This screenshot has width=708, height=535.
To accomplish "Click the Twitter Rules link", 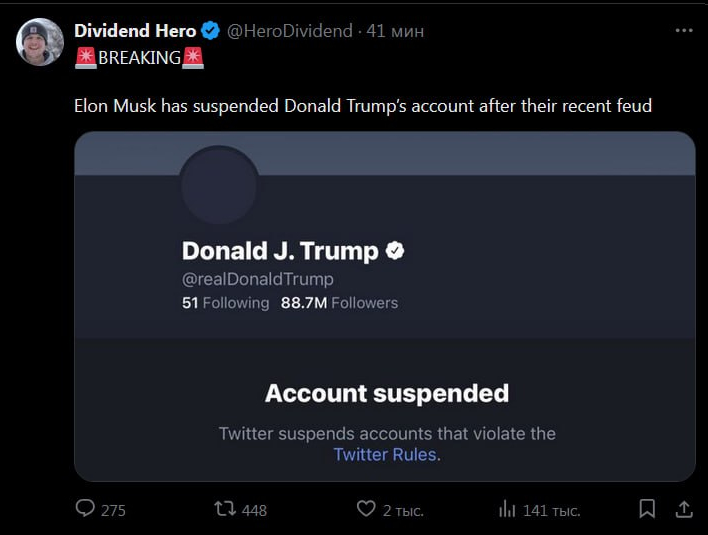I will (386, 454).
